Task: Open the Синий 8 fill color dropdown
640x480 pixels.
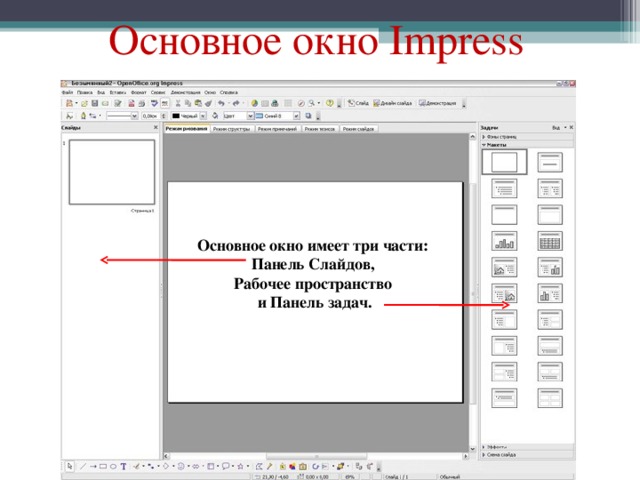Action: (x=296, y=116)
